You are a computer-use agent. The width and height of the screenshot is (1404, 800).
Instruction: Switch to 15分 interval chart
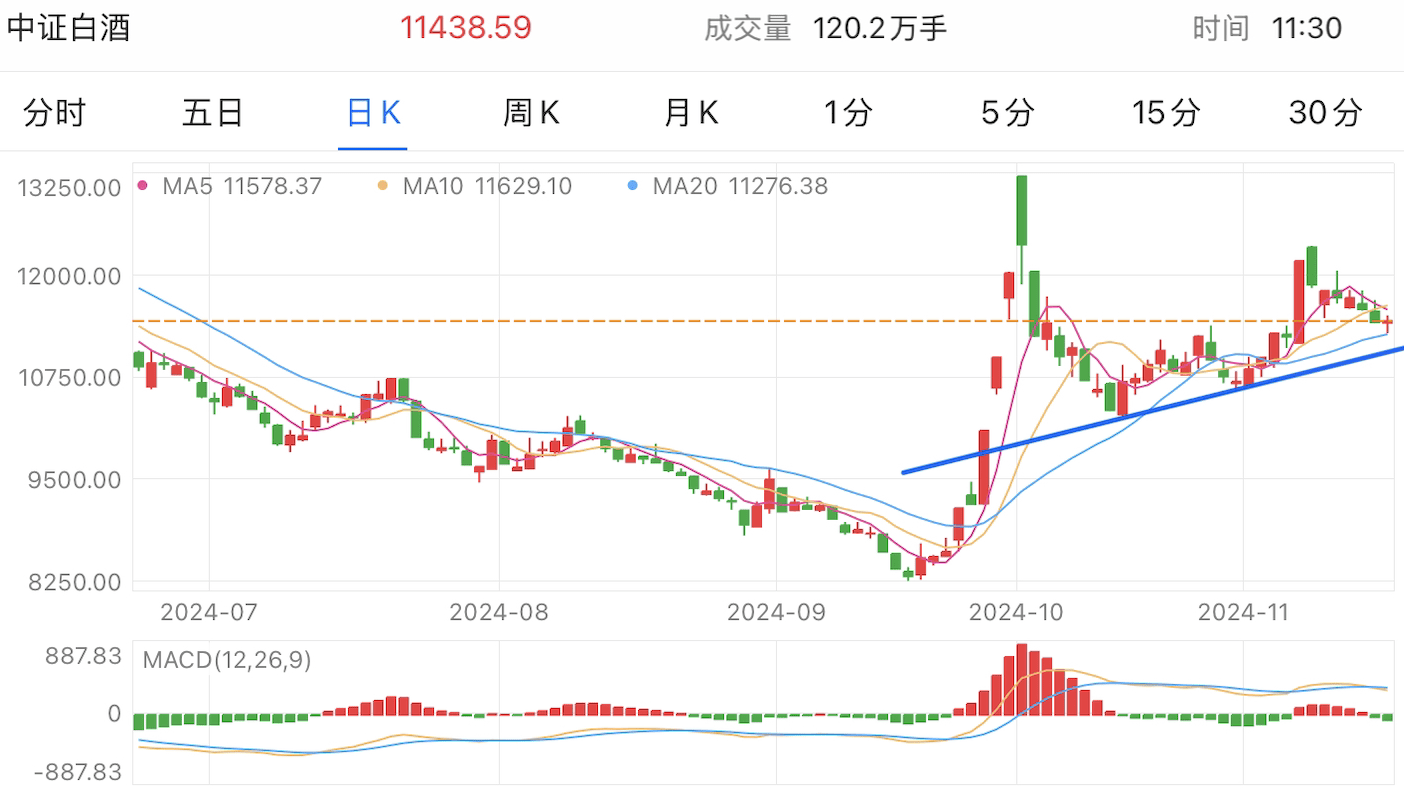(1165, 113)
